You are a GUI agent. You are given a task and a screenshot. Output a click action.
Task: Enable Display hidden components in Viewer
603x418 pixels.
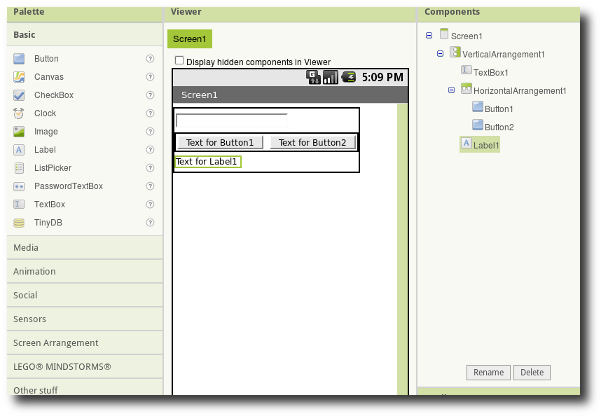click(x=180, y=61)
